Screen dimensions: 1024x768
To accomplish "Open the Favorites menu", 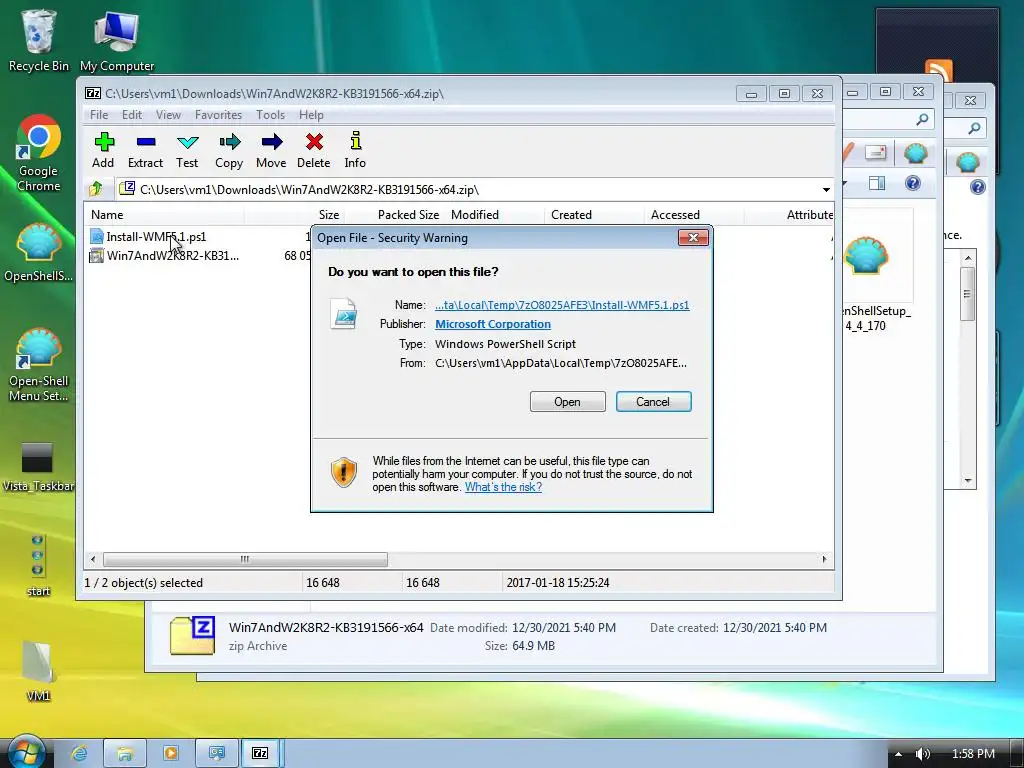I will click(x=218, y=115).
